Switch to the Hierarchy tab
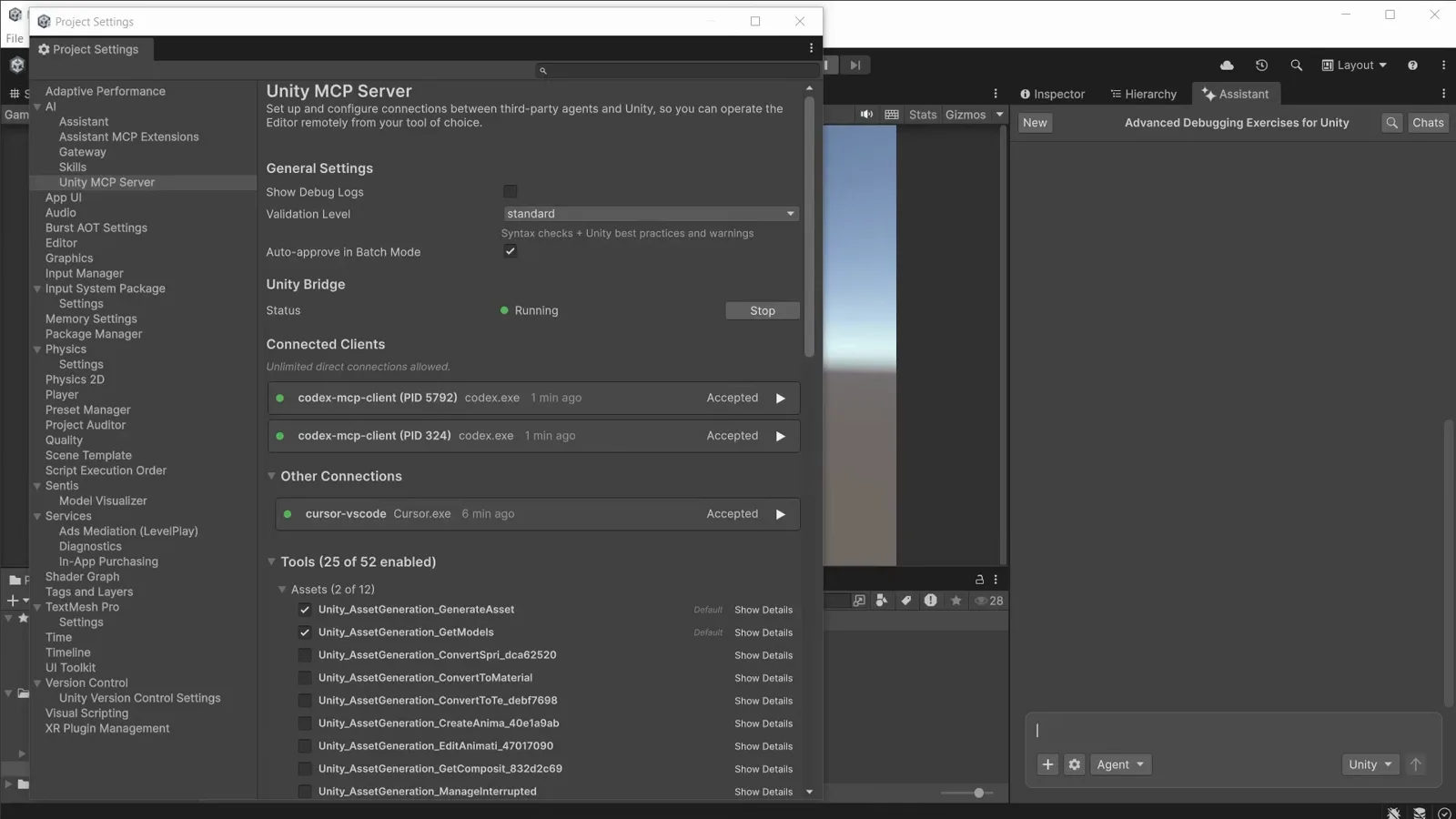The width and height of the screenshot is (1456, 819). pyautogui.click(x=1143, y=94)
